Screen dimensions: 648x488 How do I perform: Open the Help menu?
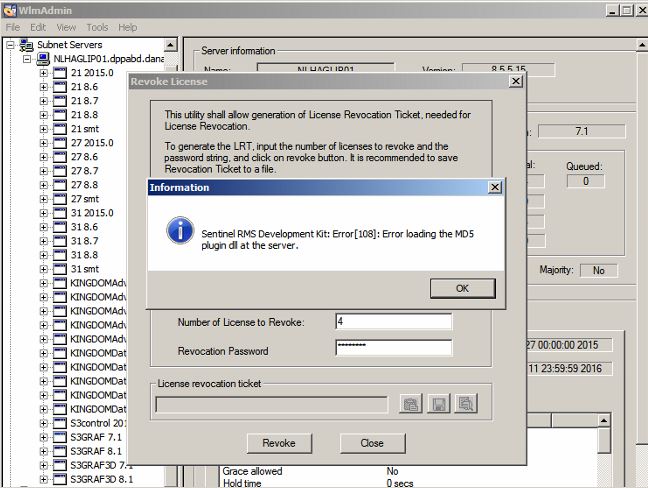(x=128, y=27)
